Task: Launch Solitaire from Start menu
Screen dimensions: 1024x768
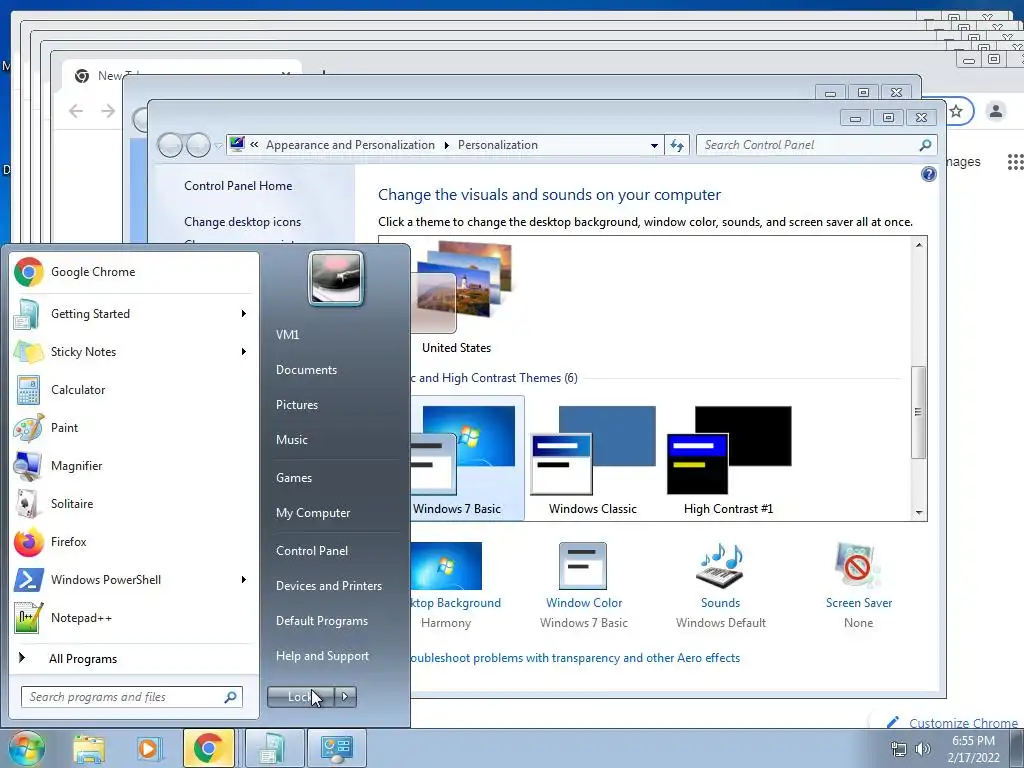Action: (x=134, y=503)
